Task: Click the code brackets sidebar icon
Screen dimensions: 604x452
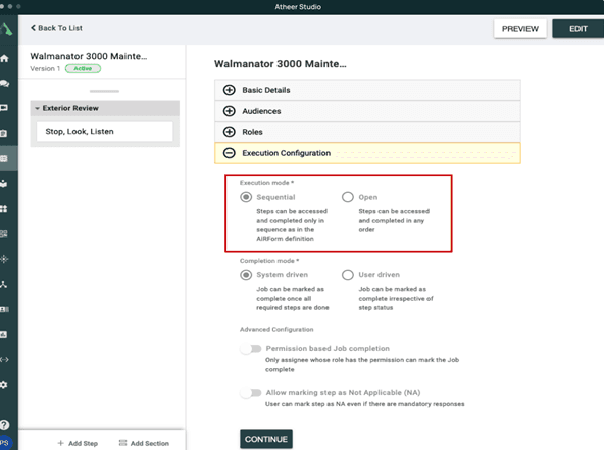Action: point(4,360)
